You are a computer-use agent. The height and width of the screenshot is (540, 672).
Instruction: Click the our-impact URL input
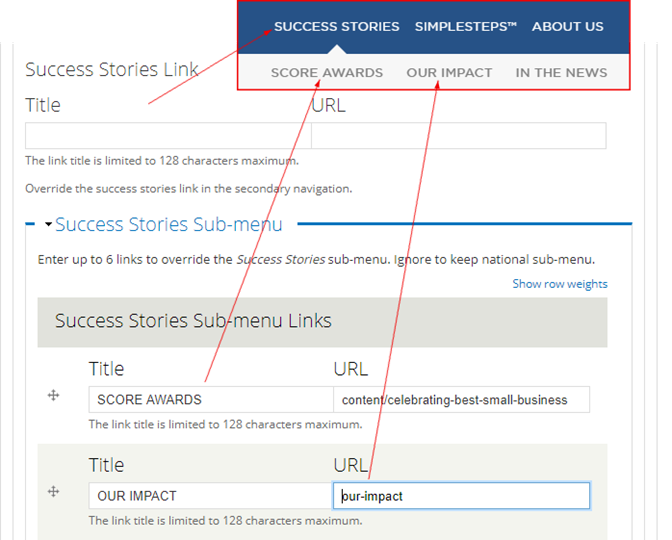point(461,496)
